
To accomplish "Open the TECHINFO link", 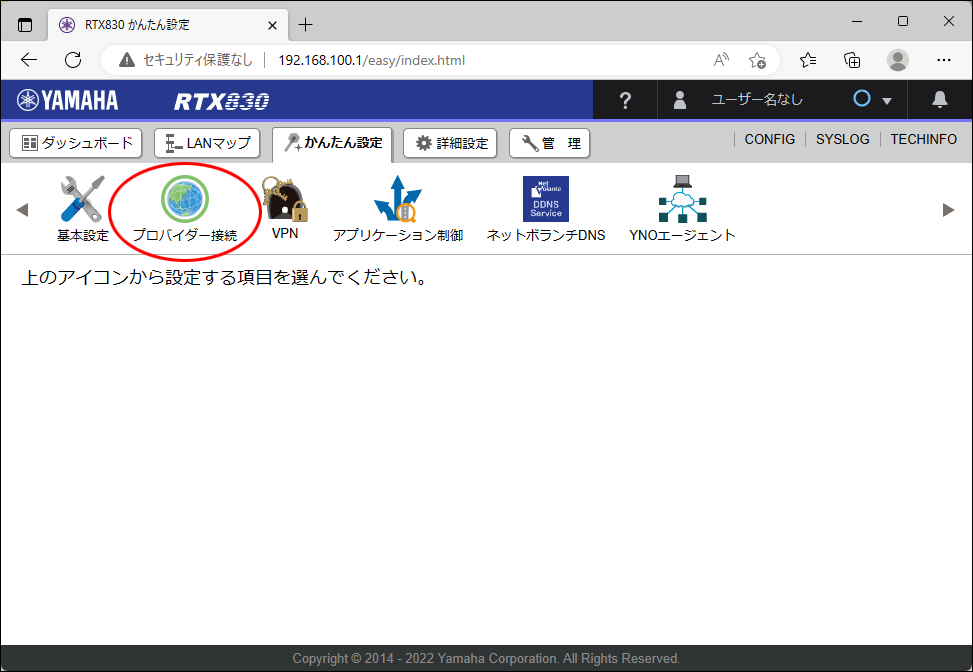I will (x=923, y=140).
